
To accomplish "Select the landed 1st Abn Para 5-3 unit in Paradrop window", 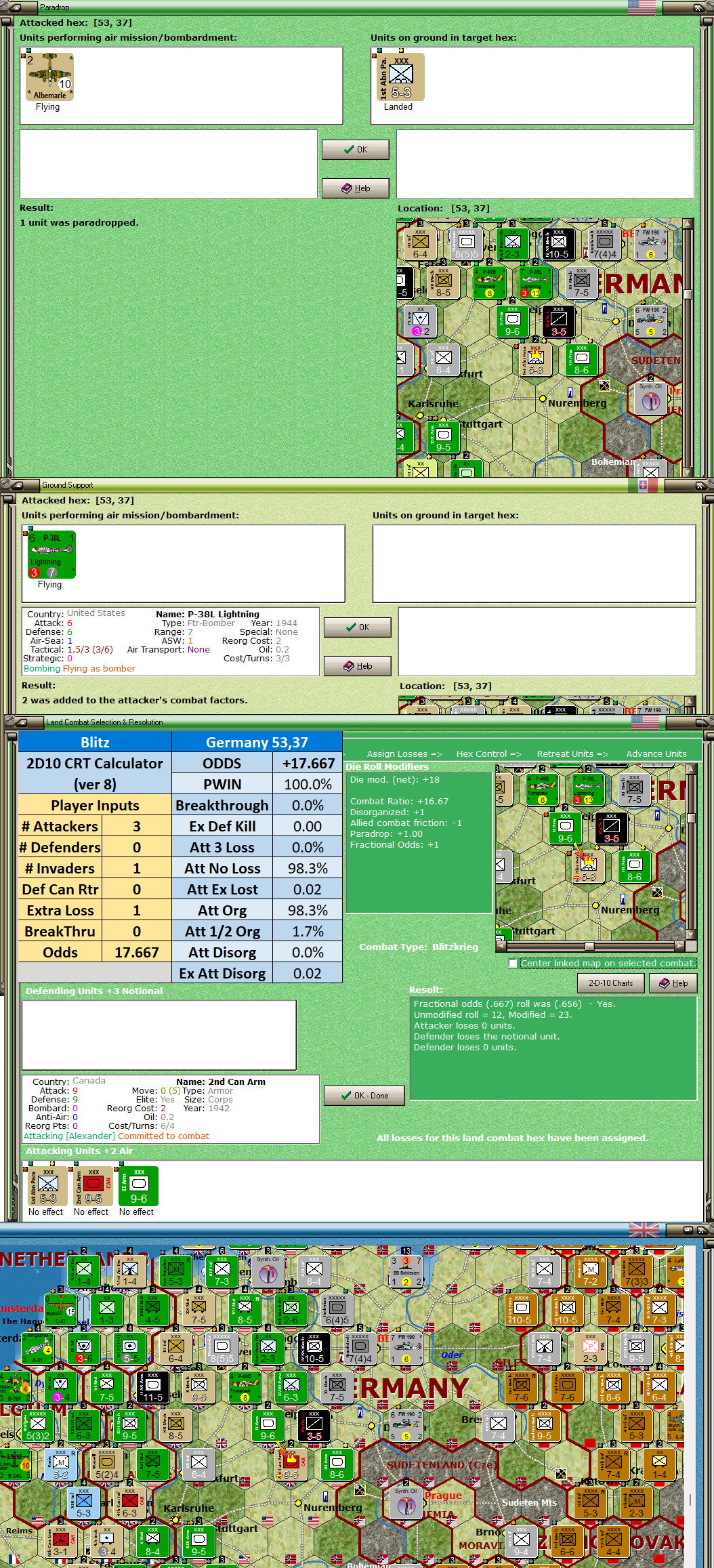I will 400,77.
